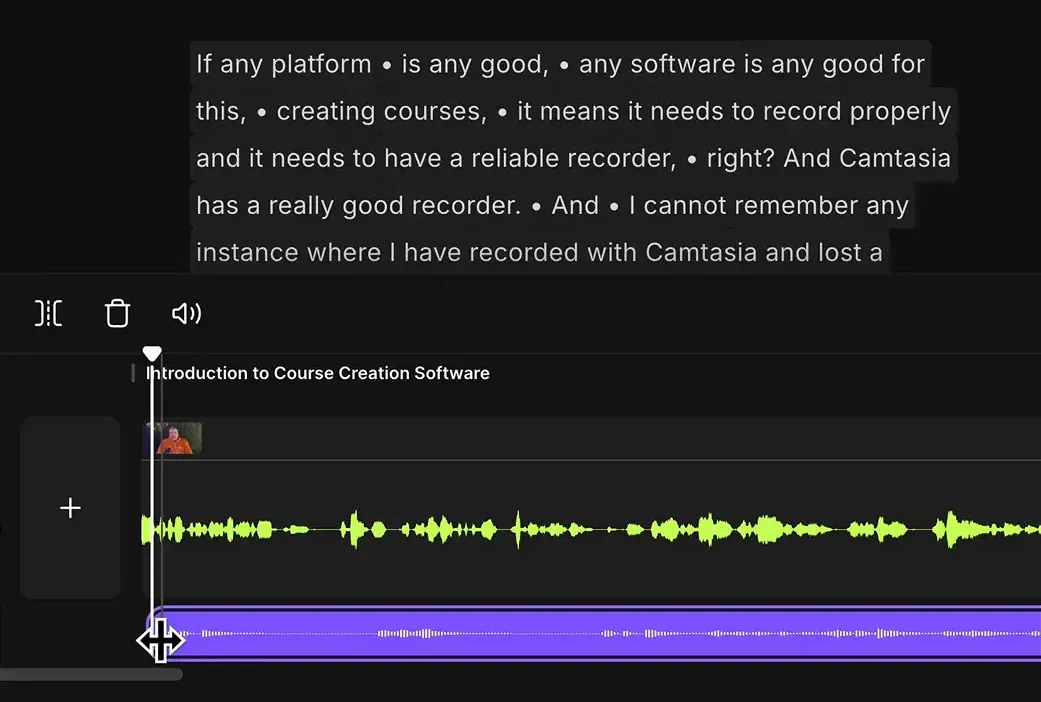Click the video thumbnail on the timeline
Screen dimensions: 1041x702
pos(173,437)
